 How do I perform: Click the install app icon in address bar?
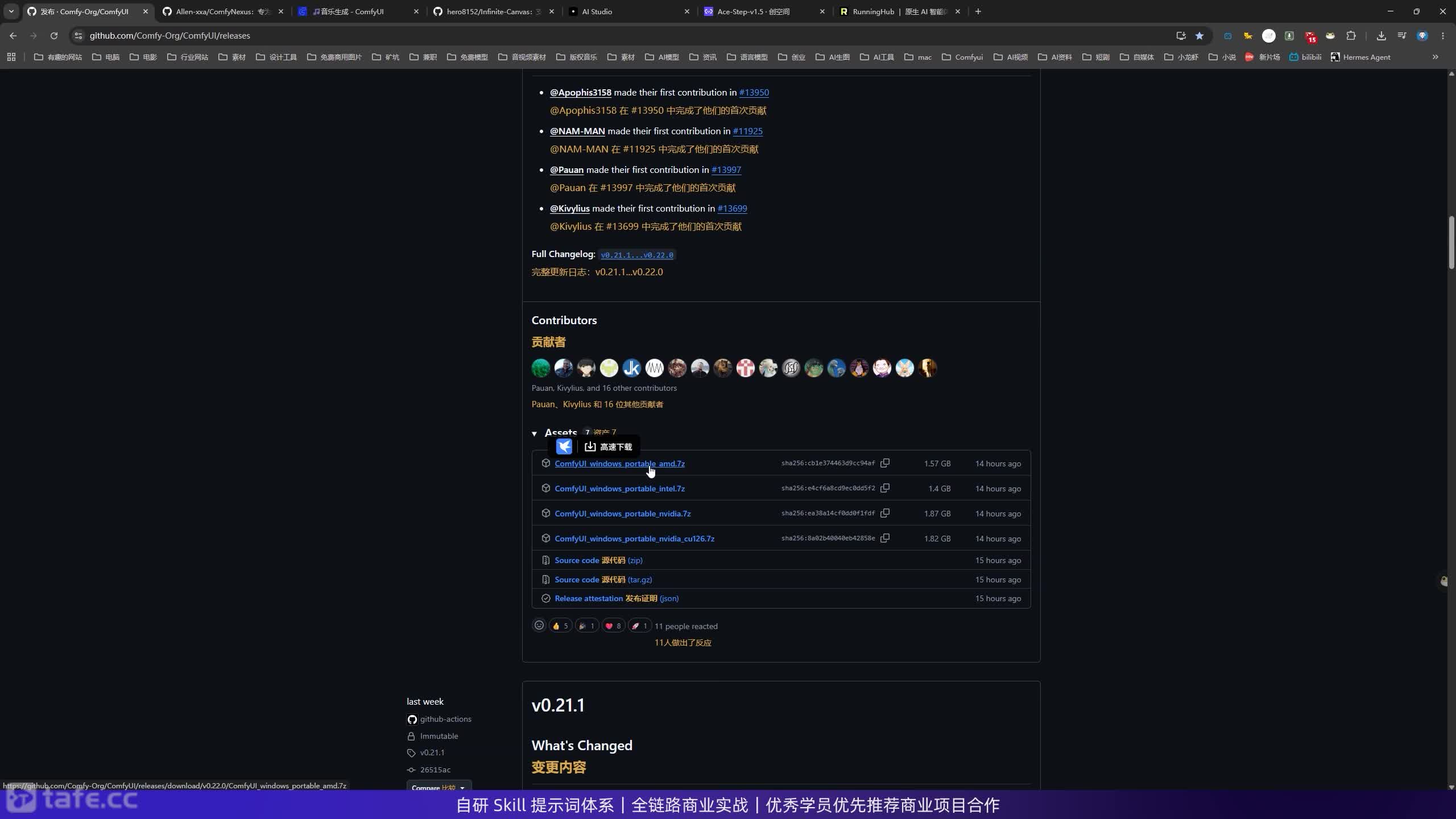(x=1181, y=35)
